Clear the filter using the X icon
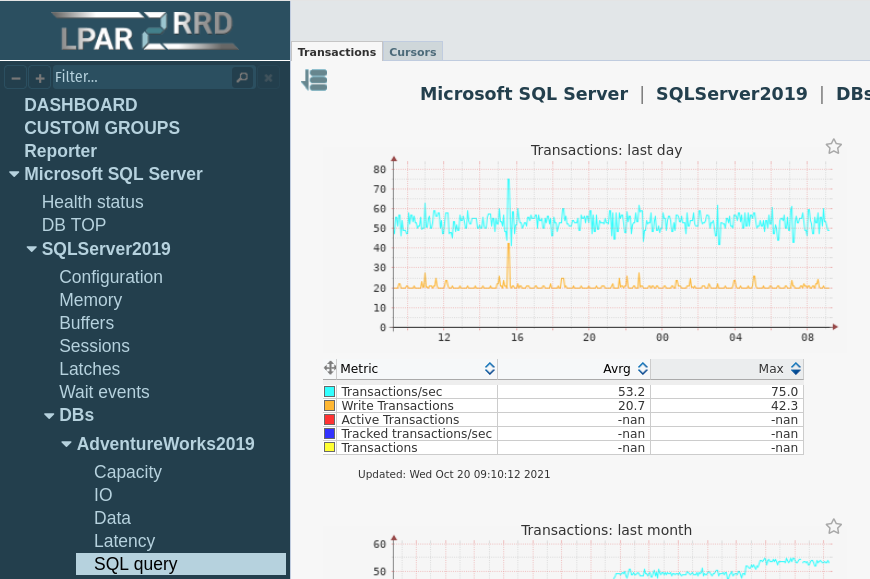Screen dimensions: 870x579 268,77
